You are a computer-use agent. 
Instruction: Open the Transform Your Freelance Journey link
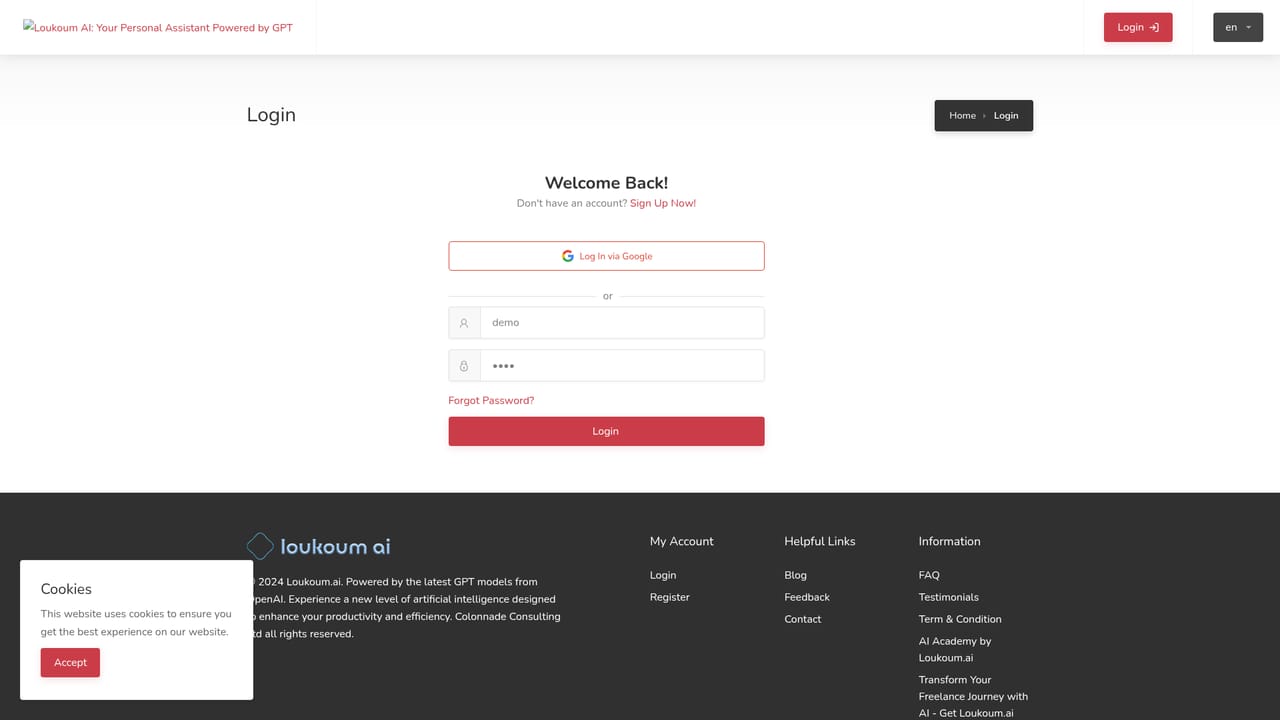point(973,696)
